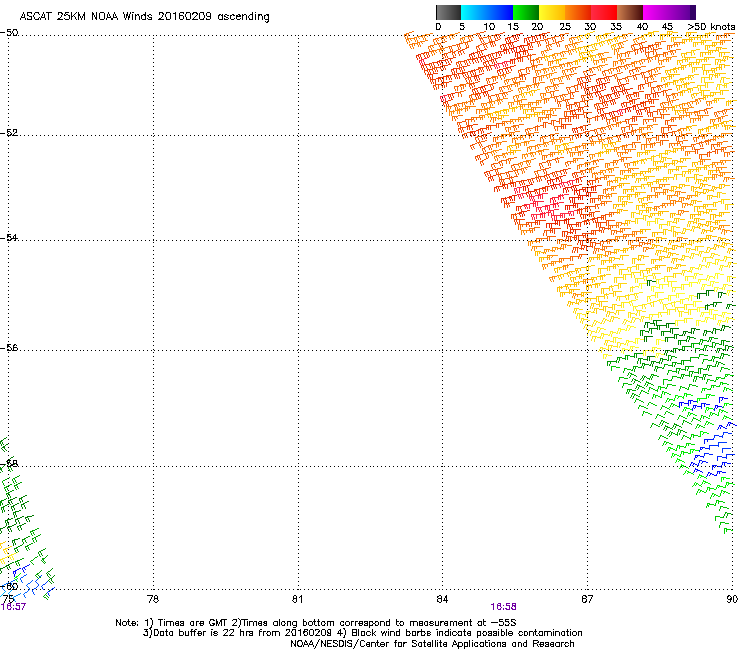Click the gray 0–5 knots color segment
The height and width of the screenshot is (650, 740).
tap(448, 12)
